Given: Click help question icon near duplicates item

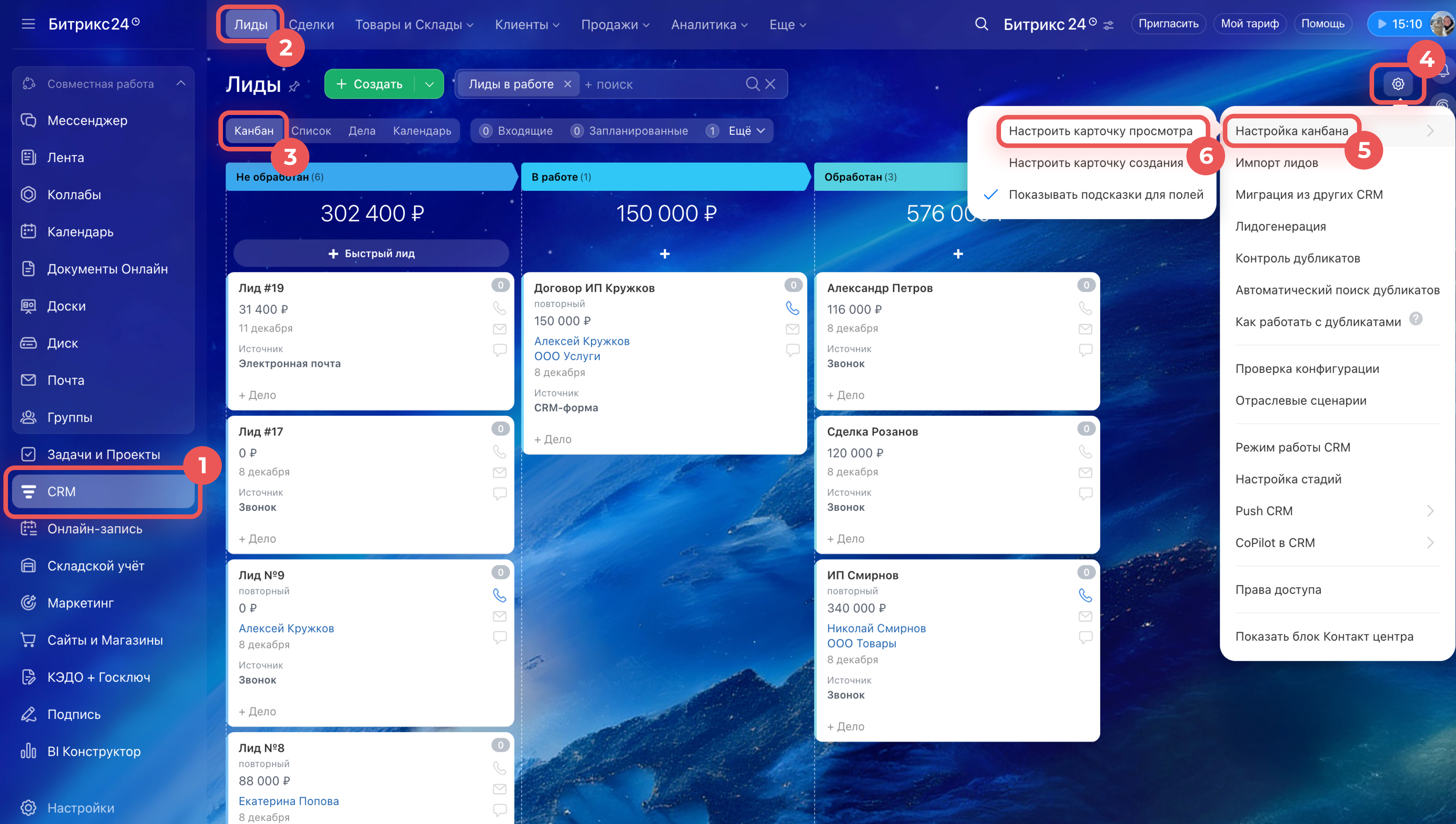Looking at the screenshot, I should click(x=1415, y=319).
